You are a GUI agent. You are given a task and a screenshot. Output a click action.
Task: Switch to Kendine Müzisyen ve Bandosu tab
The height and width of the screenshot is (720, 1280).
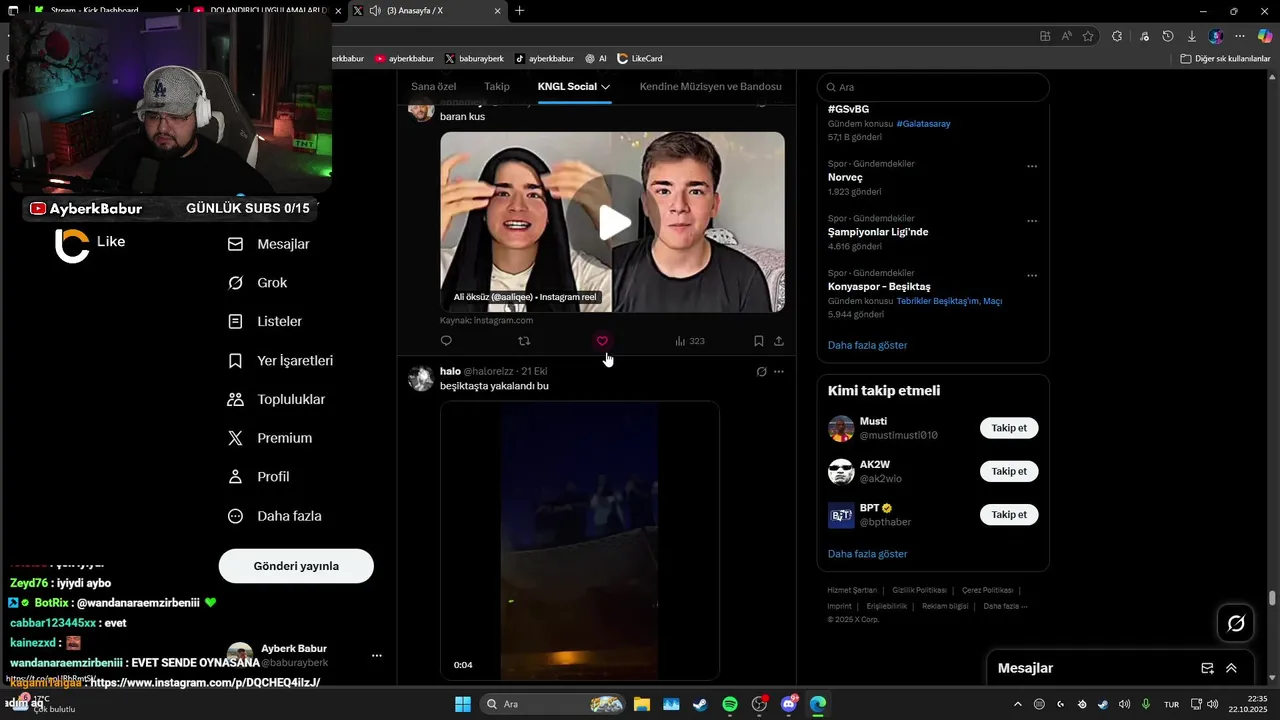710,87
